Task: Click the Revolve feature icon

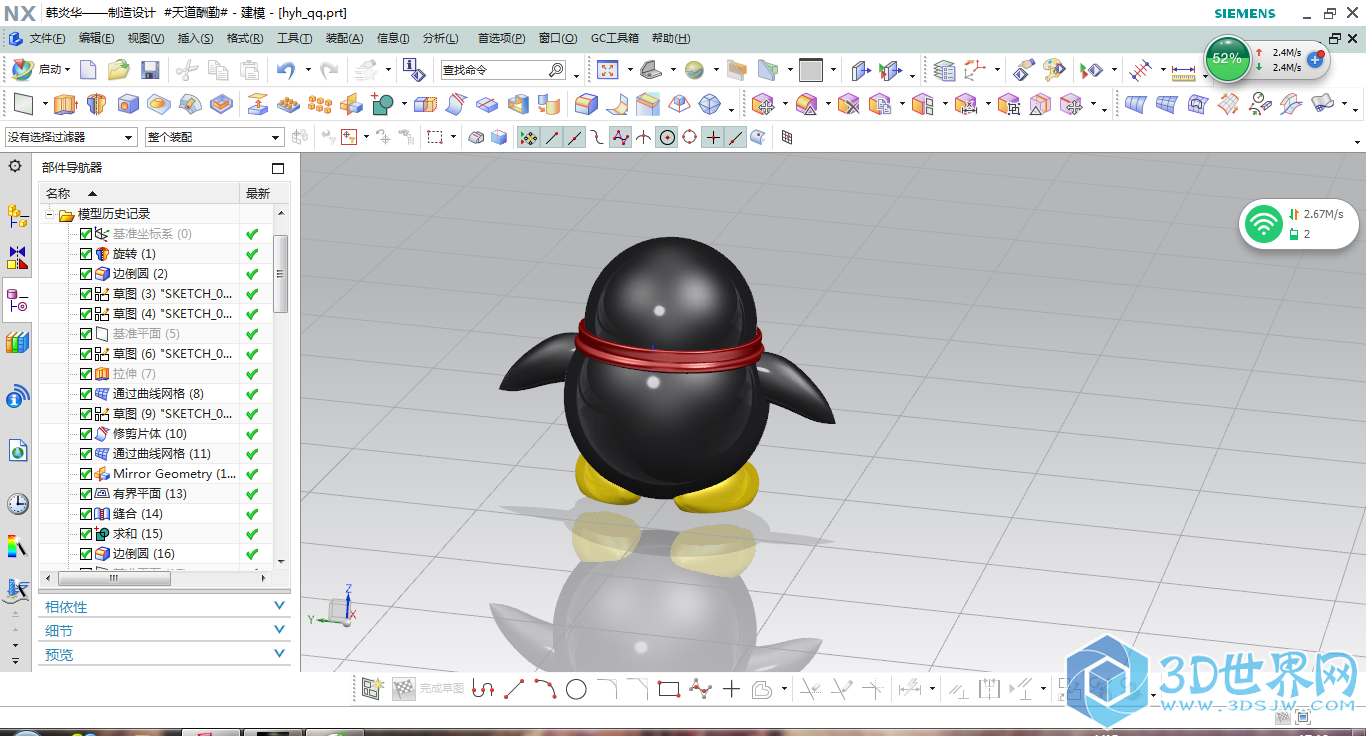Action: [96, 104]
